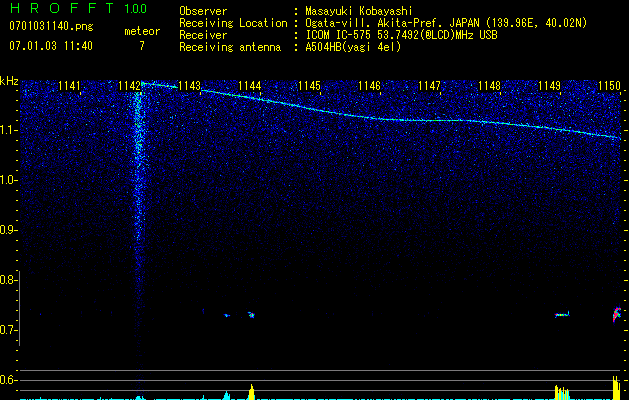Click the 1145 time marker
Image resolution: width=629 pixels, height=400 pixels.
[x=309, y=85]
